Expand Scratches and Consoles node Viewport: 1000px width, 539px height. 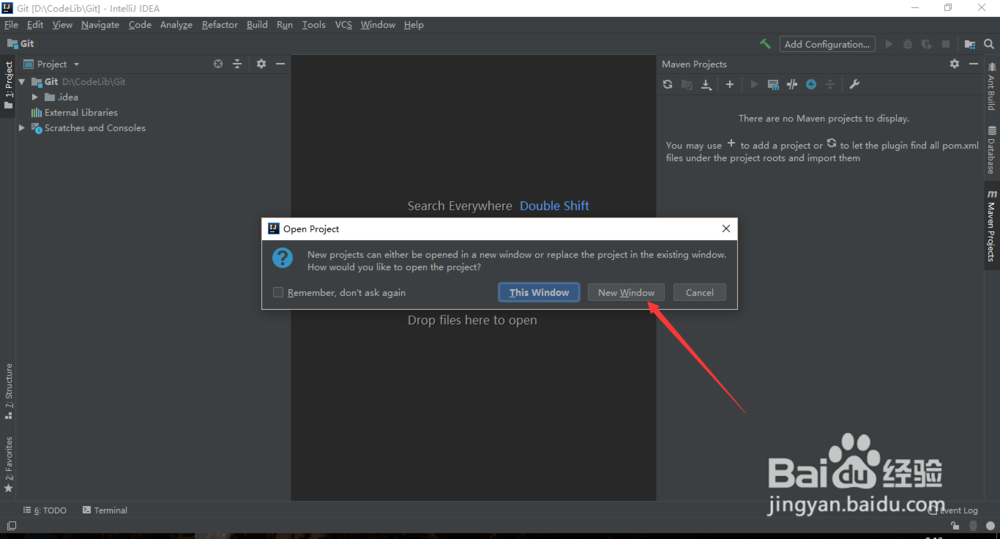pyautogui.click(x=22, y=128)
